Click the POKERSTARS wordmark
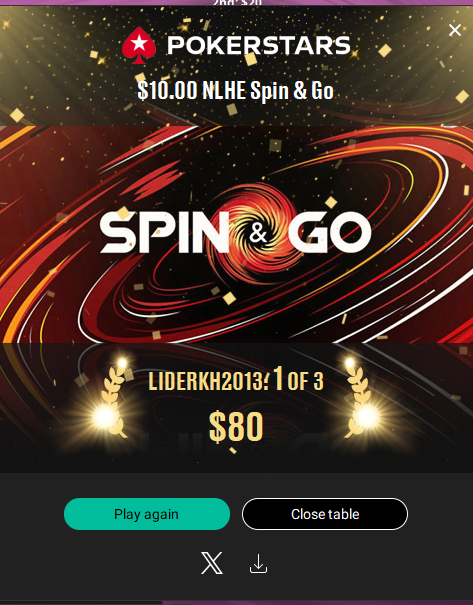473x605 pixels. (259, 45)
